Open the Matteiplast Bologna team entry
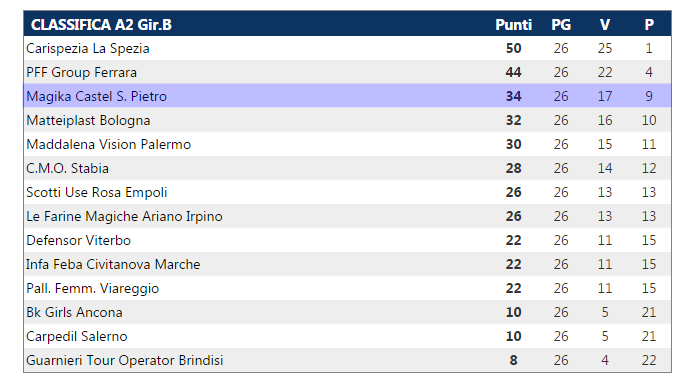 (x=88, y=120)
